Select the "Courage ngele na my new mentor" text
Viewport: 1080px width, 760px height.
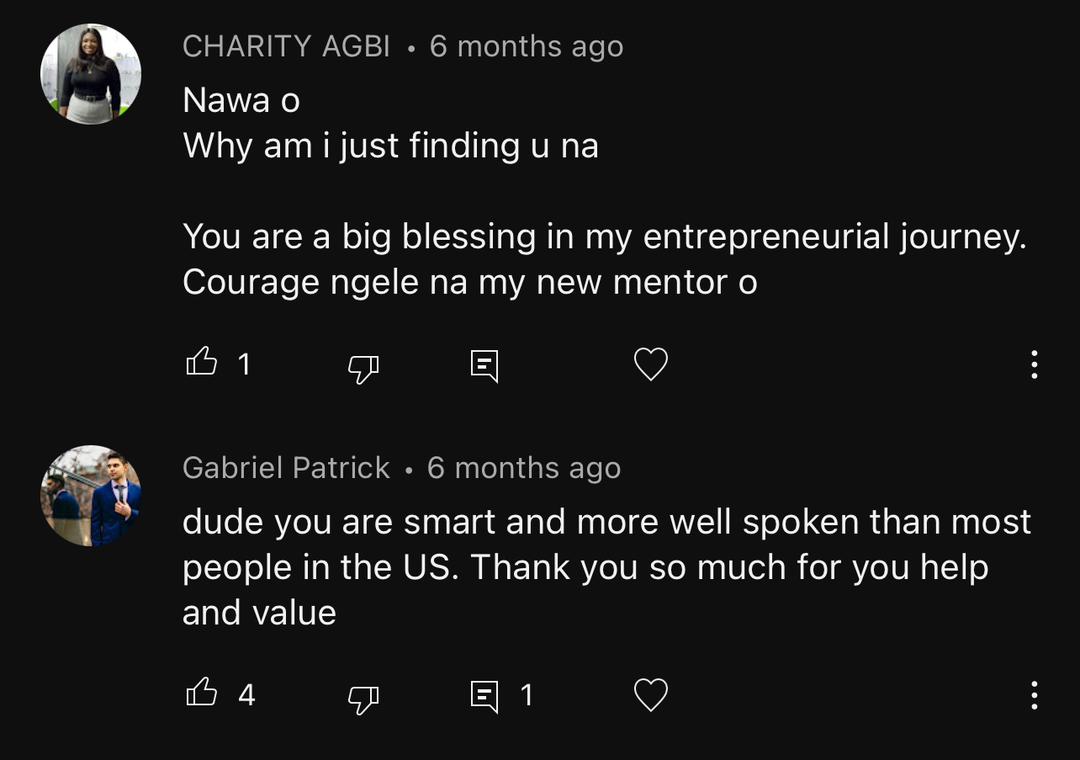coord(469,282)
